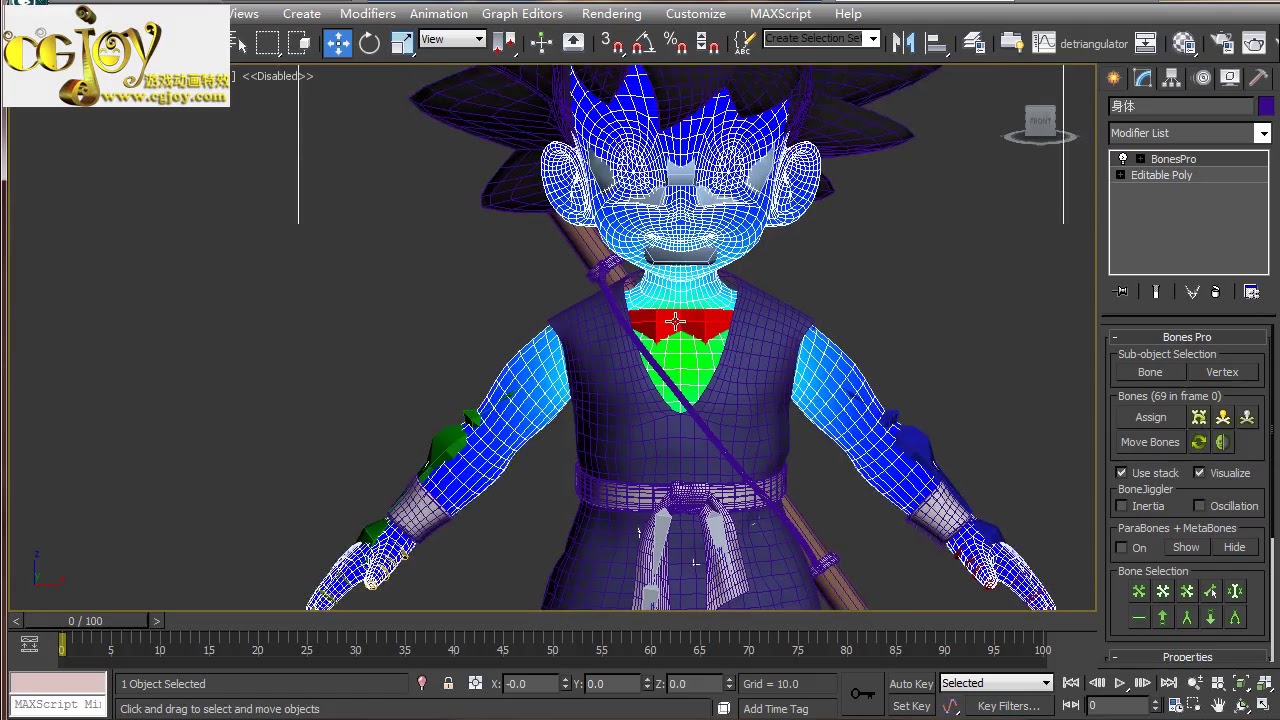Open the Graph Editors menu
The width and height of the screenshot is (1280, 720).
522,13
